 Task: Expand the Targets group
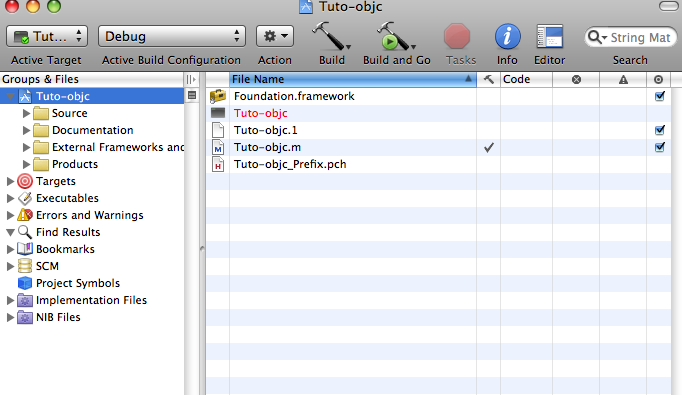coord(10,181)
